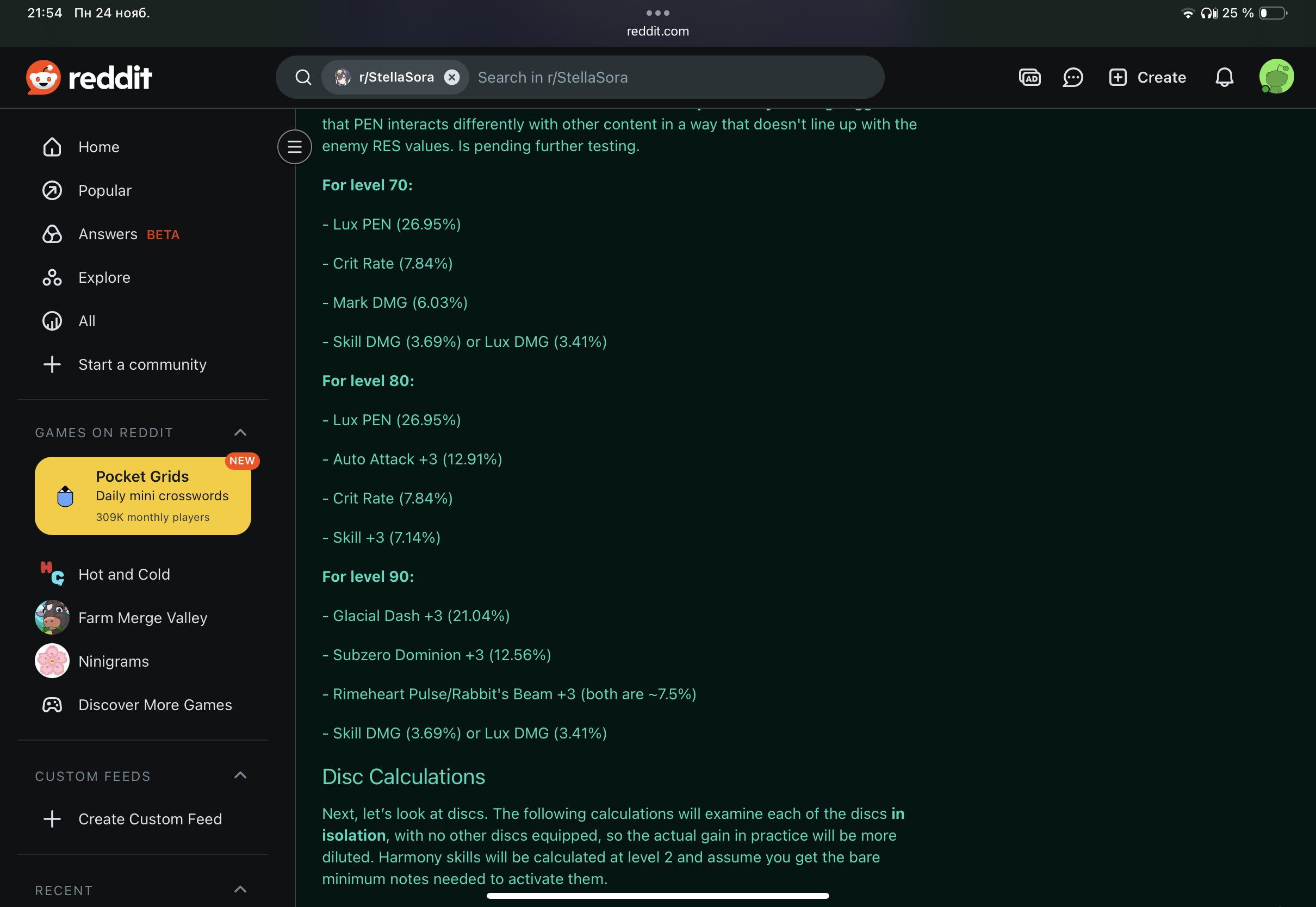Open the chat messages icon
1316x907 pixels.
click(x=1072, y=77)
